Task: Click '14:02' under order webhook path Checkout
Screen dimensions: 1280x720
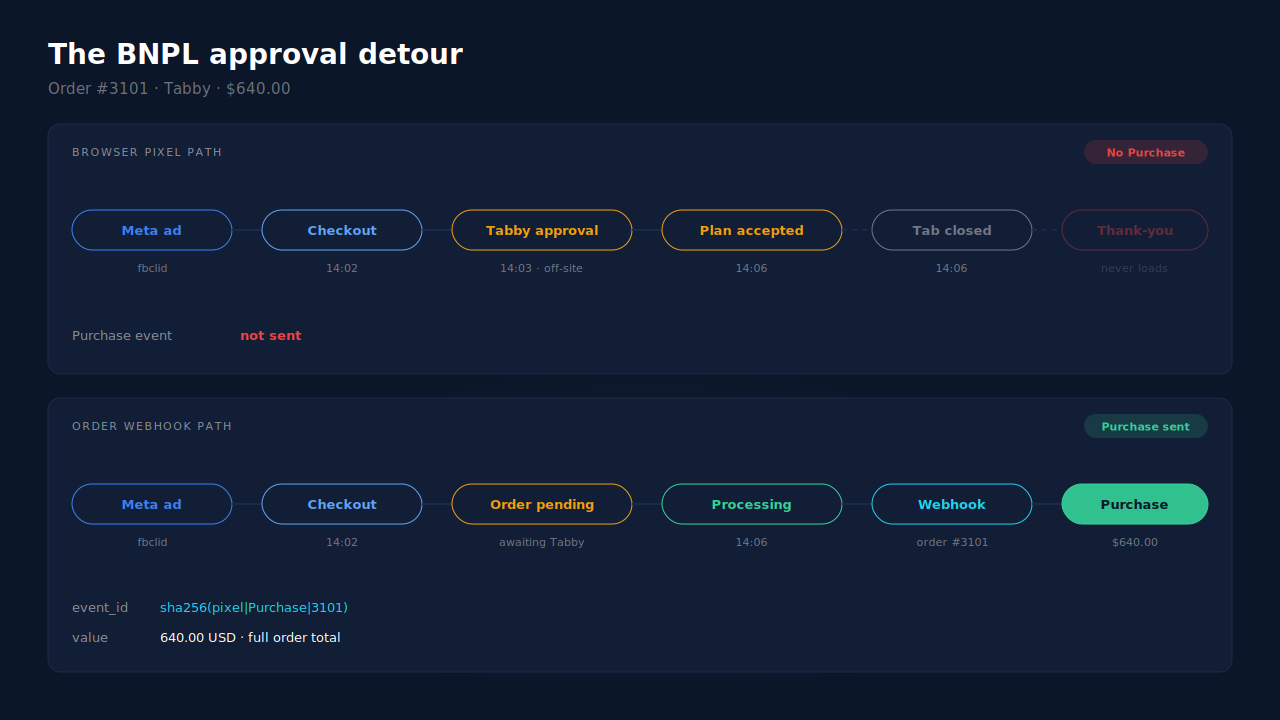Action: pos(342,542)
